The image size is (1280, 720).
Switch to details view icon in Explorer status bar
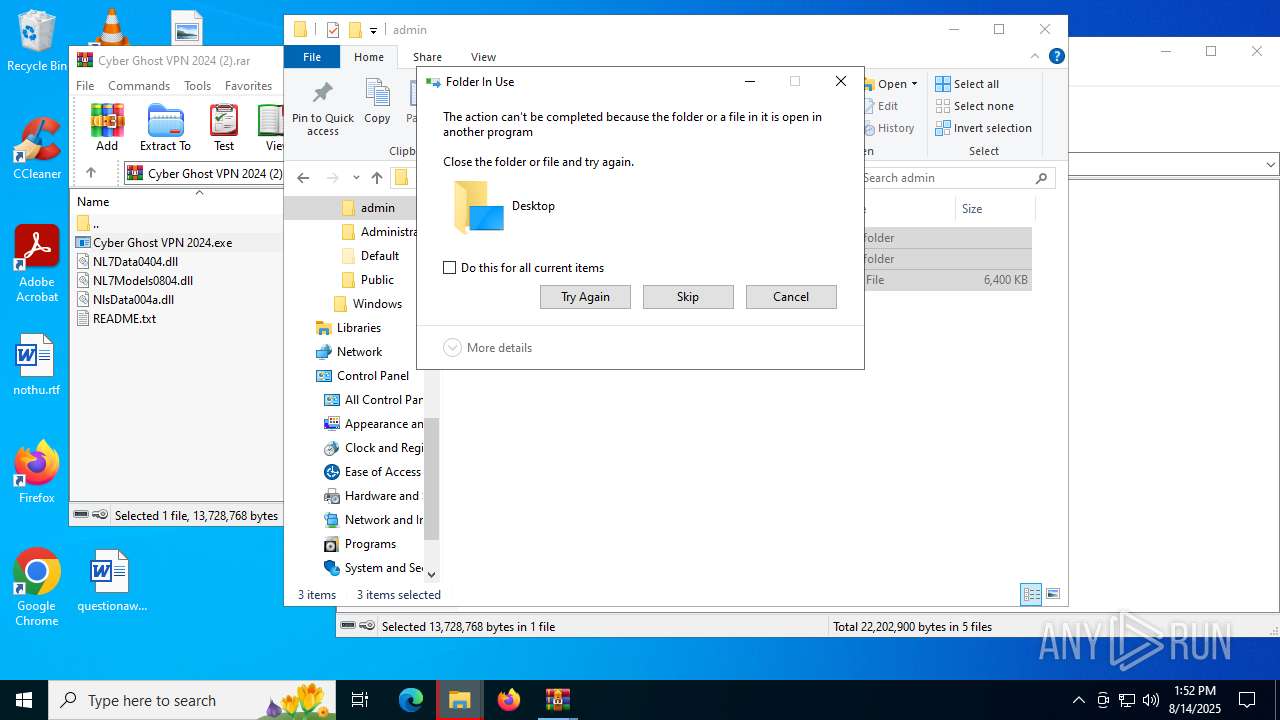coord(1031,594)
